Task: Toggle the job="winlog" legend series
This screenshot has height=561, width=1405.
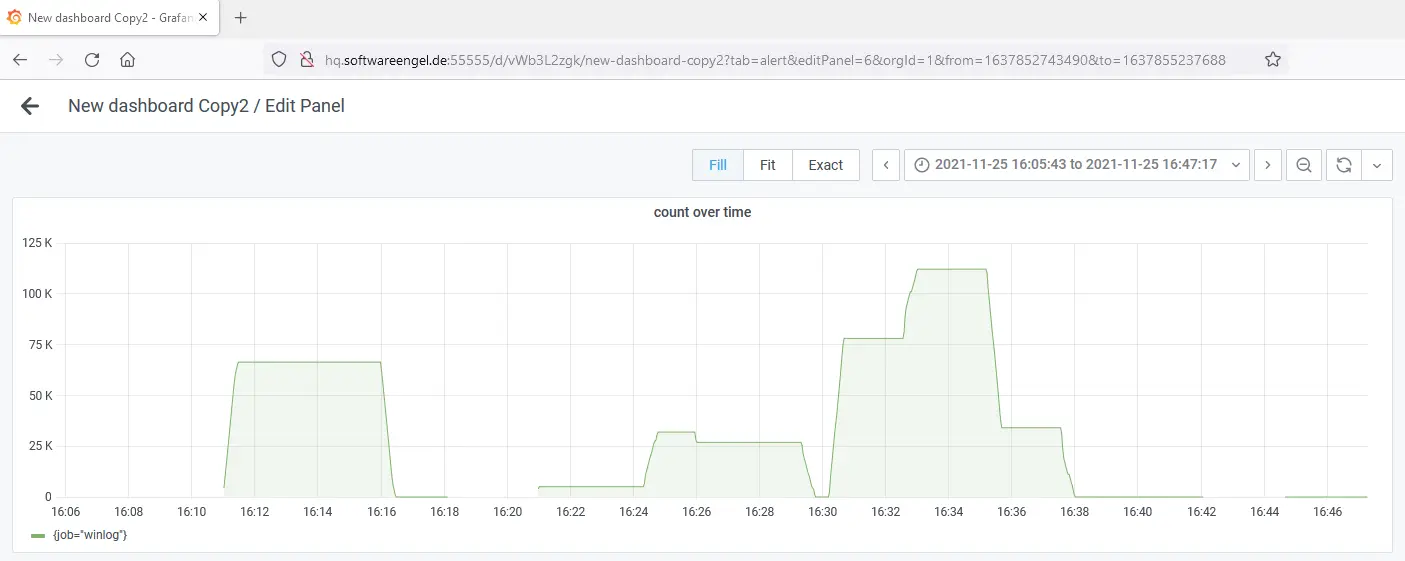Action: tap(89, 535)
